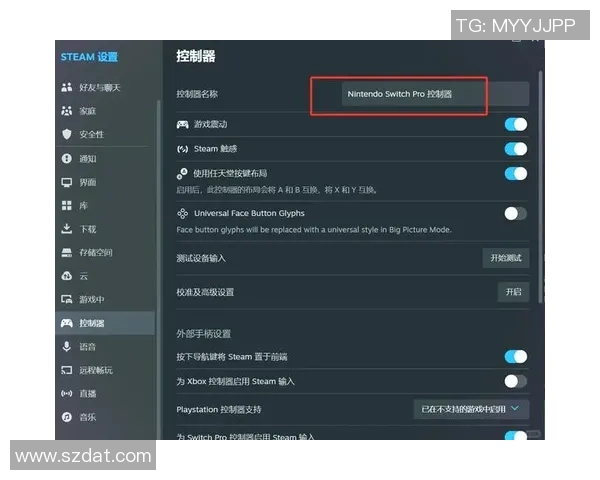Click the In Game (游戏中) icon
Screen dimensions: 600x480
click(67, 299)
